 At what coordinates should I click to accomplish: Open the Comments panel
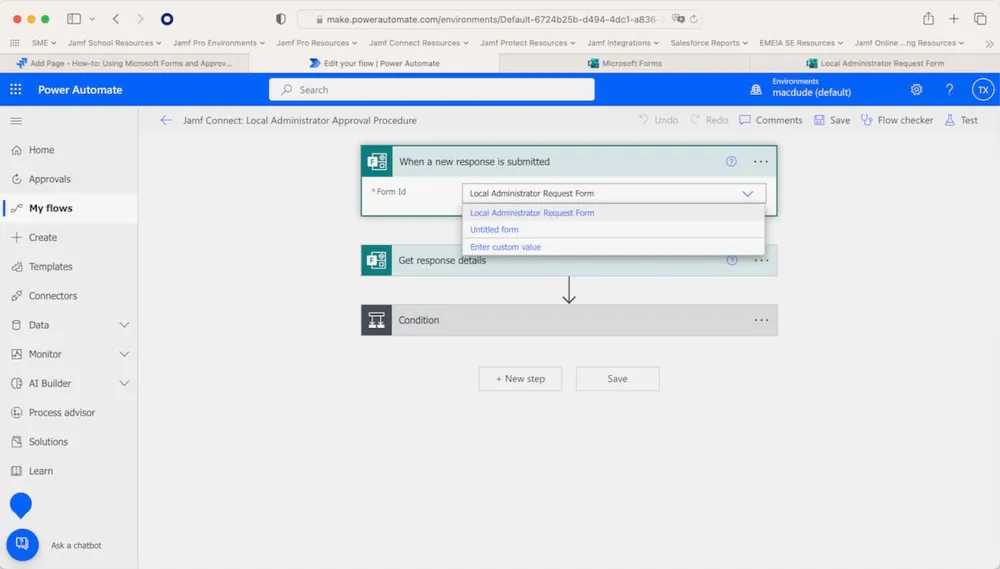(x=770, y=120)
